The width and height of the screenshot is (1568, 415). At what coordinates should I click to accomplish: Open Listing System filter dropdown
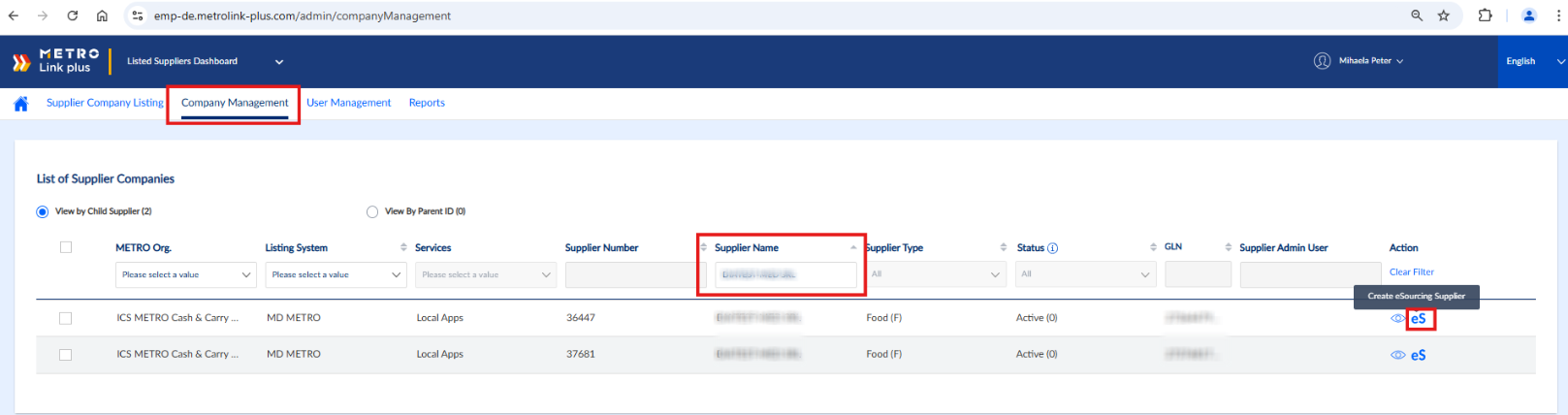coord(336,274)
